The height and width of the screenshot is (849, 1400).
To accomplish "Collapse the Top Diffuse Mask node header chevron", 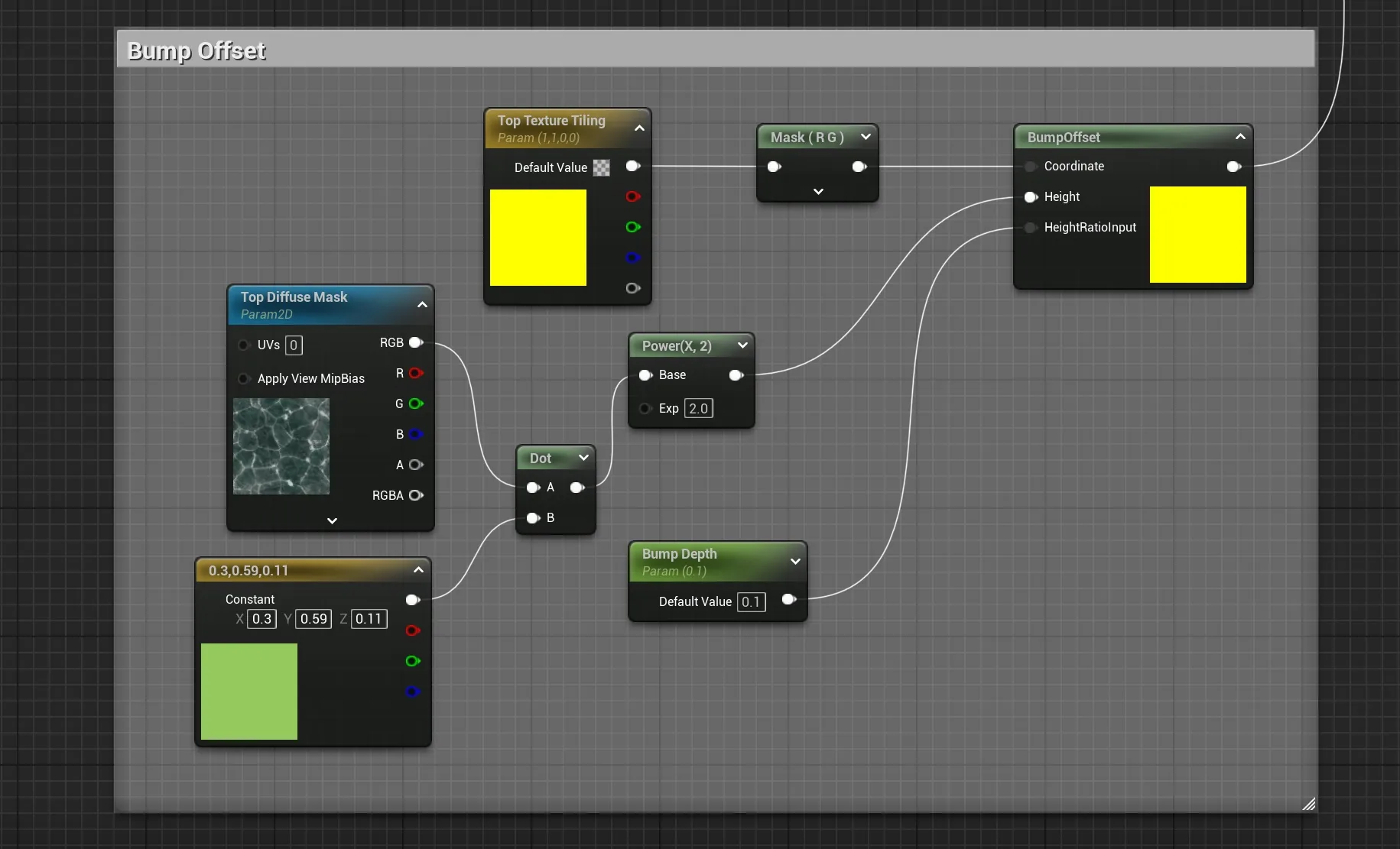I will 422,305.
